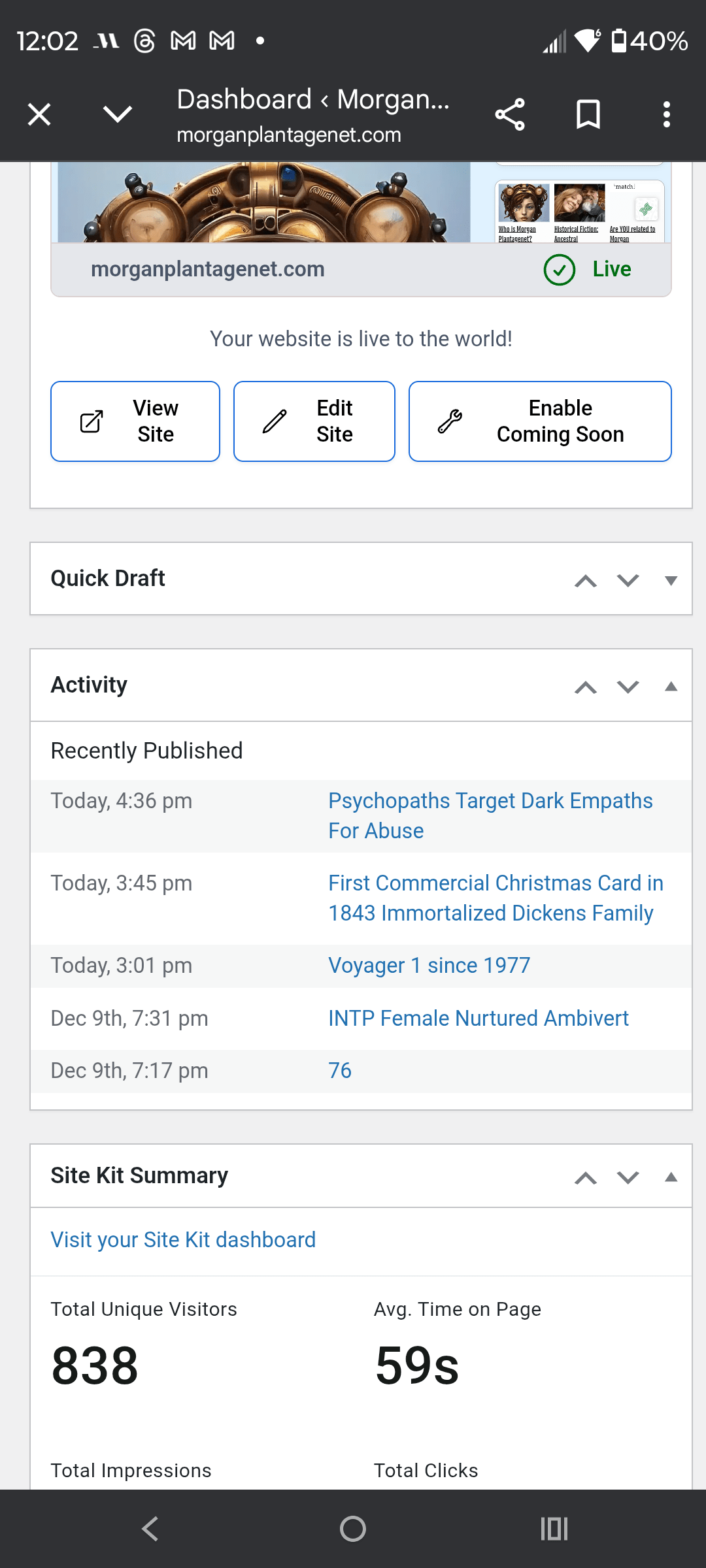Open Android recent apps icon
The image size is (706, 1568).
point(554,1529)
